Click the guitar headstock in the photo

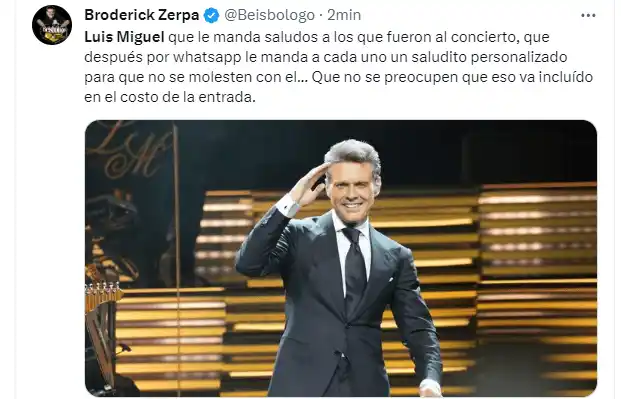[x=103, y=295]
